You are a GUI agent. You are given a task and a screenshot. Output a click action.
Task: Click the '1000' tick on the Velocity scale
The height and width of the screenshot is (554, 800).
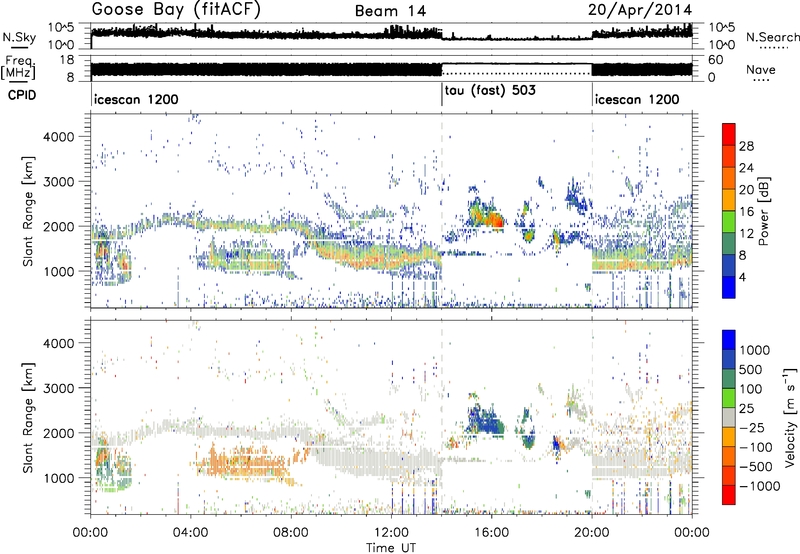click(x=754, y=350)
